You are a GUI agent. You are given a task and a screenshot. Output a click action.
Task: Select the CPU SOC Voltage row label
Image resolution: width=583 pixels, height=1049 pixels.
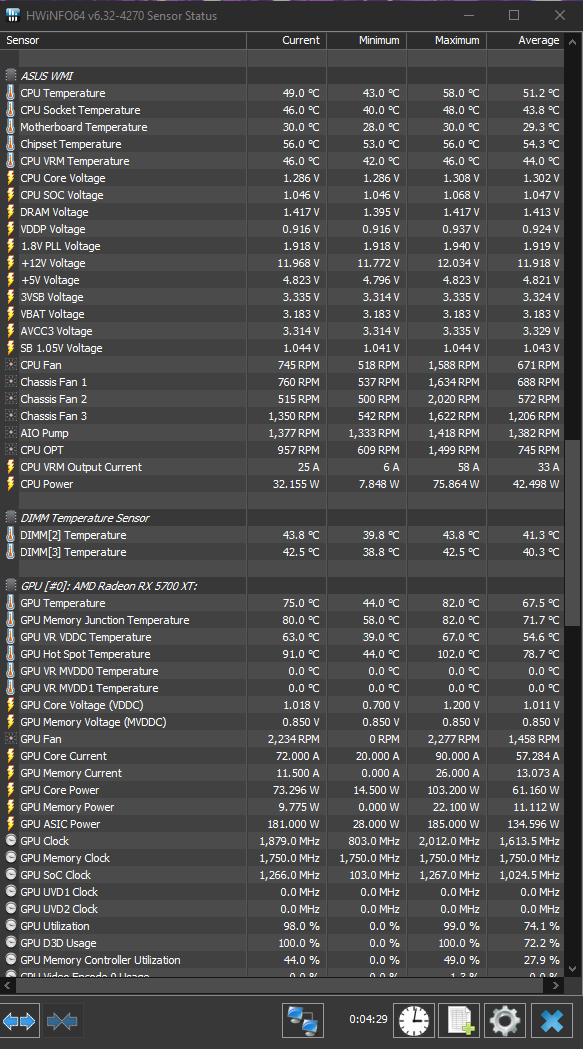[62, 195]
